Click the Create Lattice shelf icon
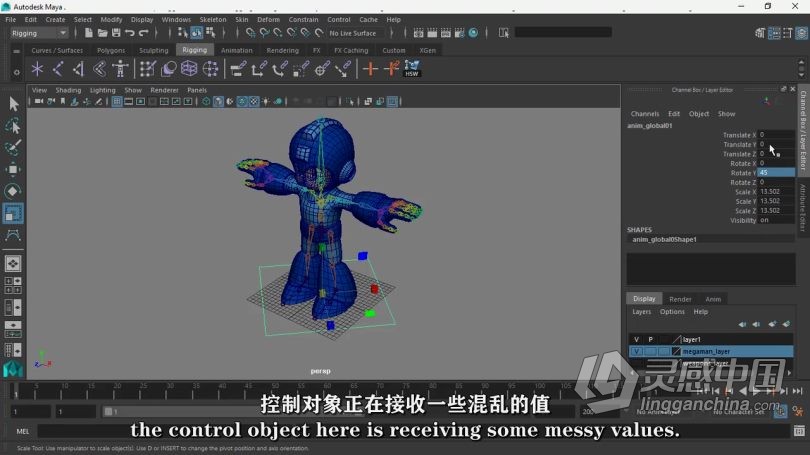 (x=189, y=69)
